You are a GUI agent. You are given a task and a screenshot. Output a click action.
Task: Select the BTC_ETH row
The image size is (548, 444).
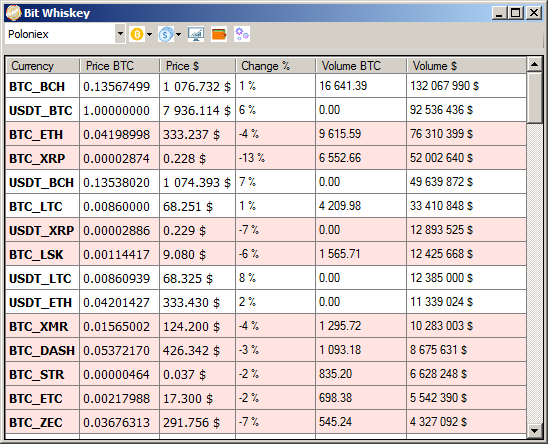pyautogui.click(x=266, y=134)
